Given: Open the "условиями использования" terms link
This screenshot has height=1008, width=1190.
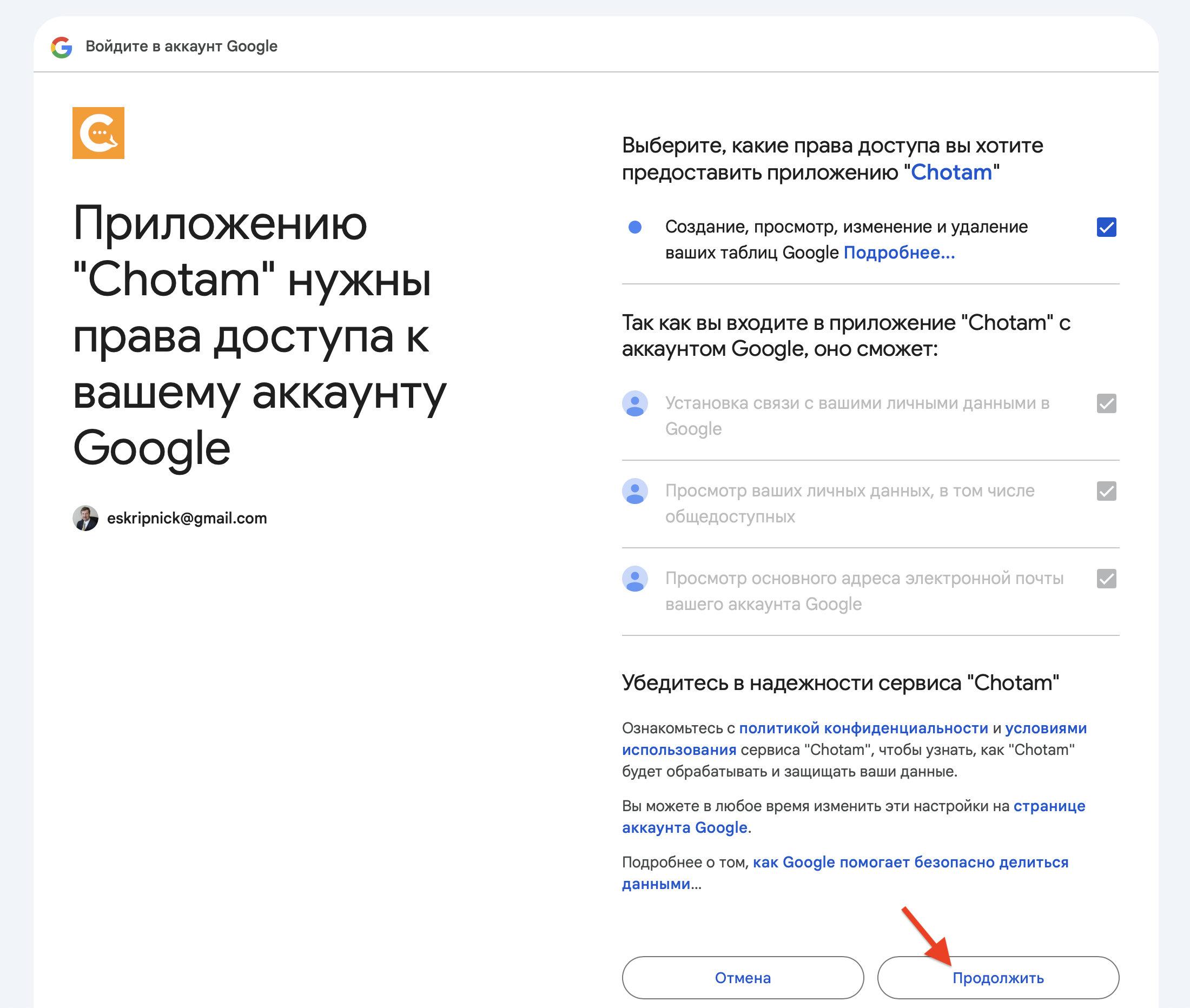Looking at the screenshot, I should (1046, 728).
